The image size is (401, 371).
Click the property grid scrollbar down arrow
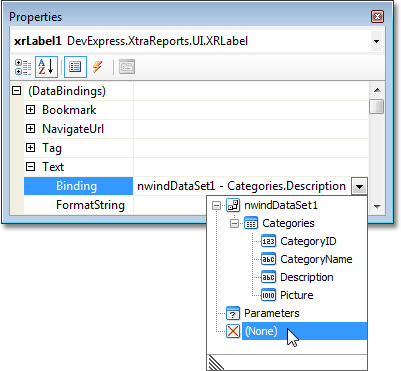tap(377, 207)
